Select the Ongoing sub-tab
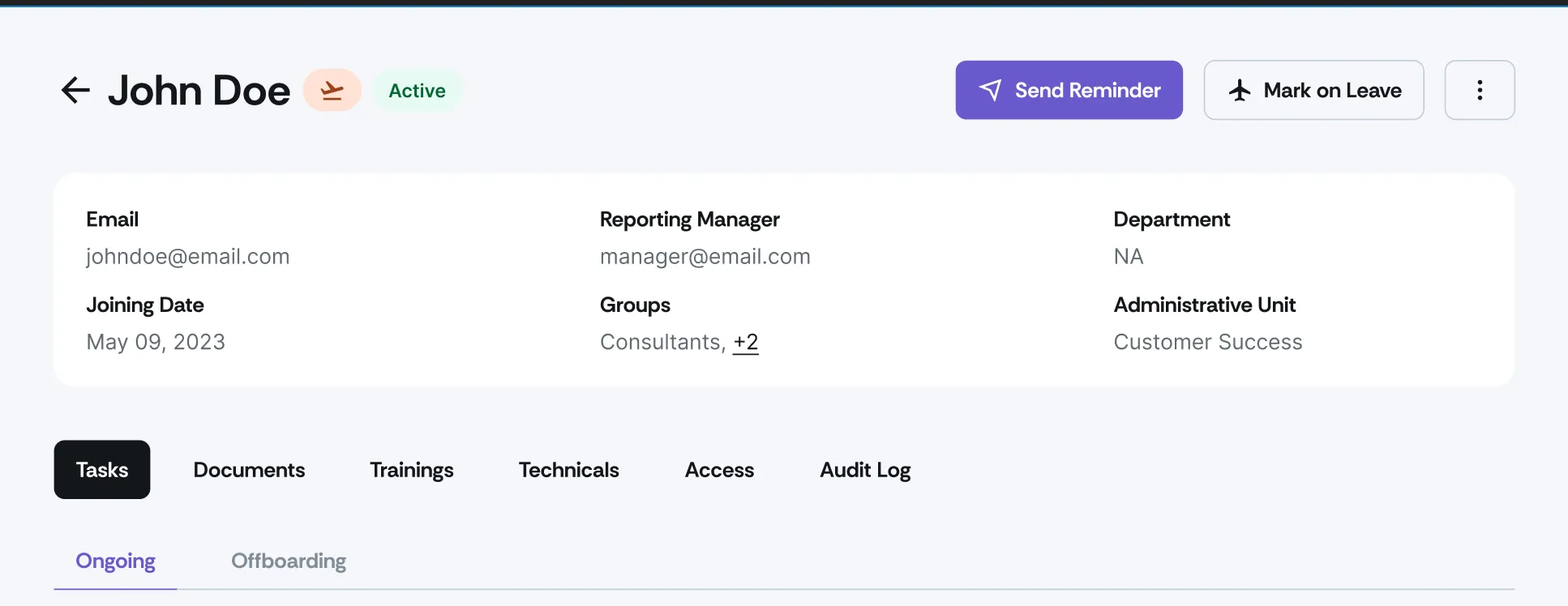1568x606 pixels. coord(115,561)
